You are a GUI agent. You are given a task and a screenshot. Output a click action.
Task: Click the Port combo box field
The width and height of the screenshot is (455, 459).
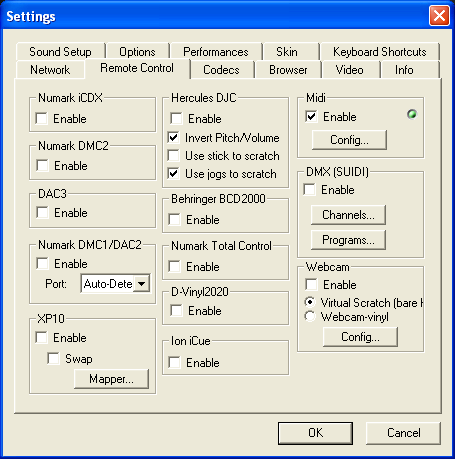(x=115, y=284)
